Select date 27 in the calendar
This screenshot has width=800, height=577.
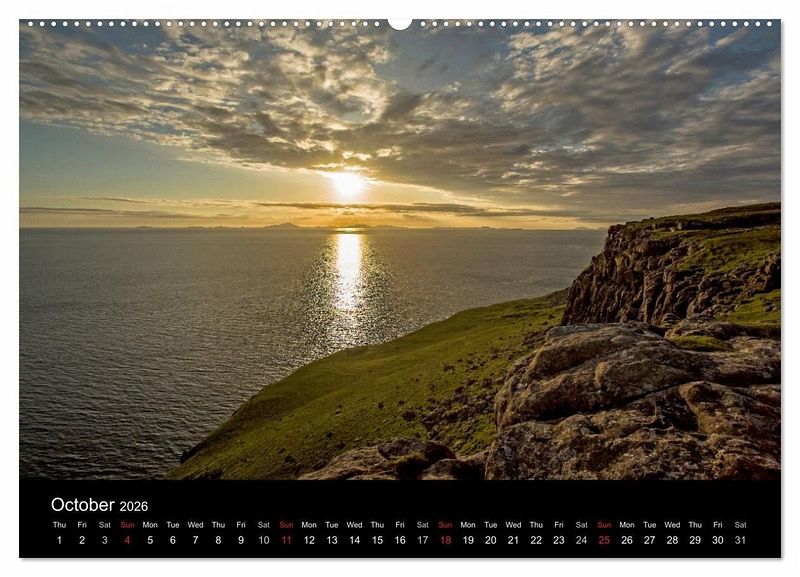click(649, 540)
